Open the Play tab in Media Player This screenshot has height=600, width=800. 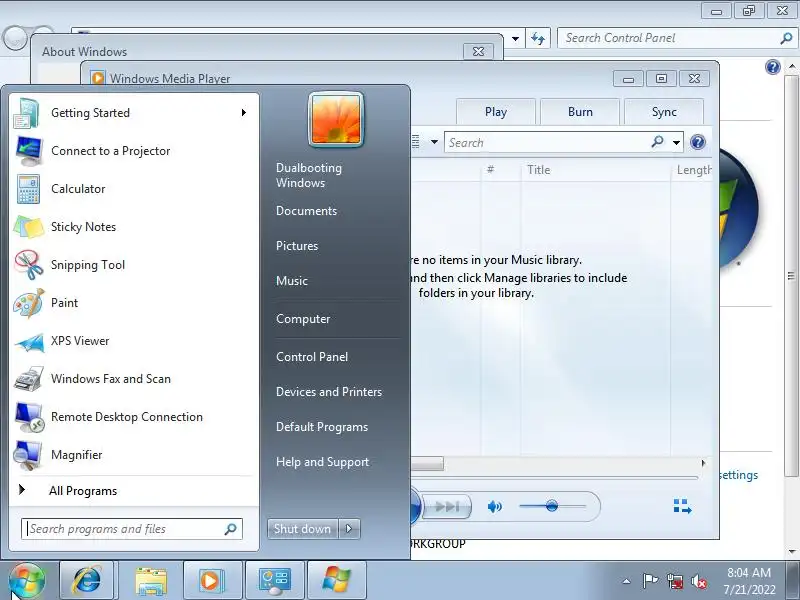click(x=496, y=112)
